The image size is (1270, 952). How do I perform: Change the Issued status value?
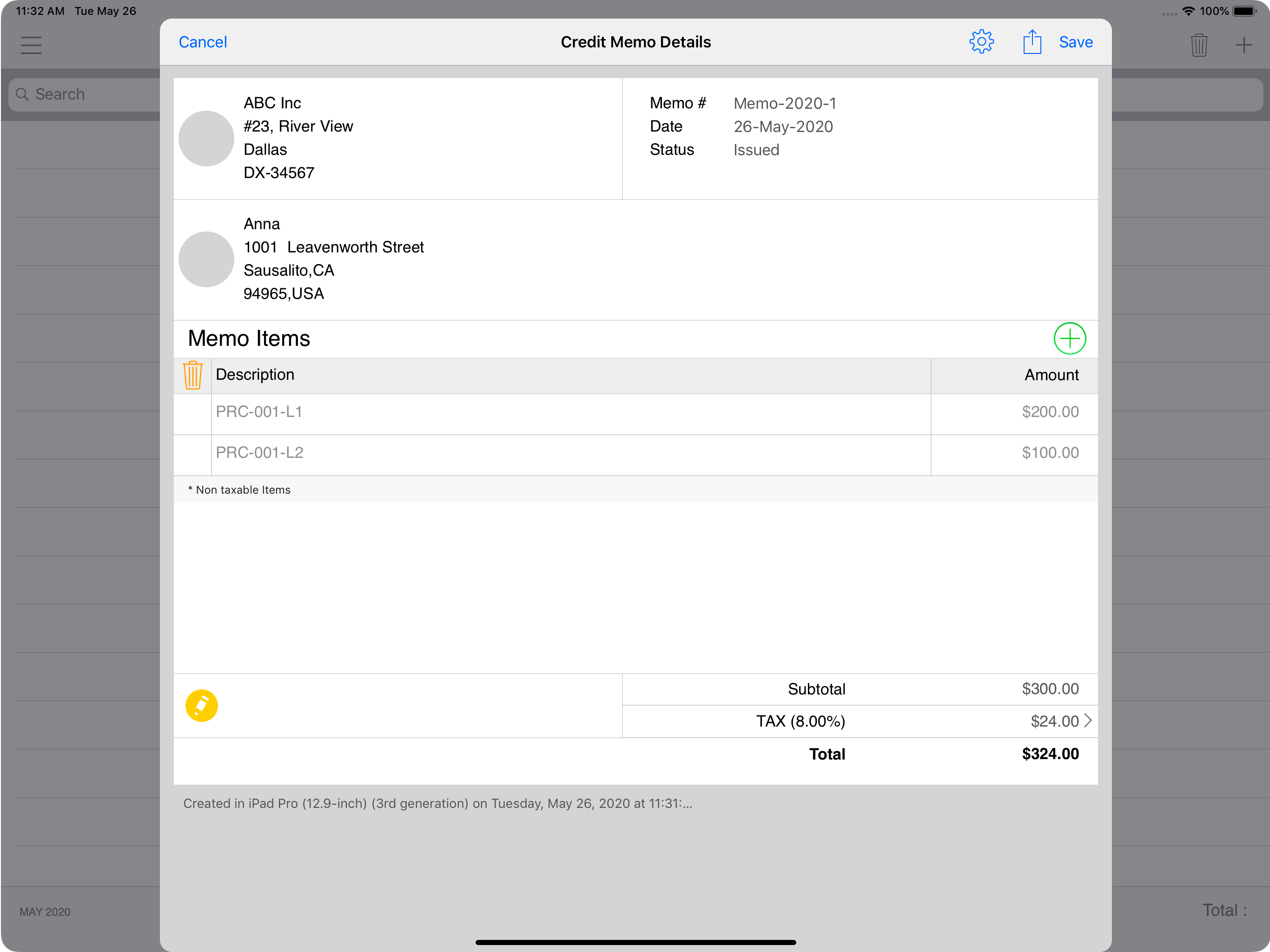click(x=756, y=150)
